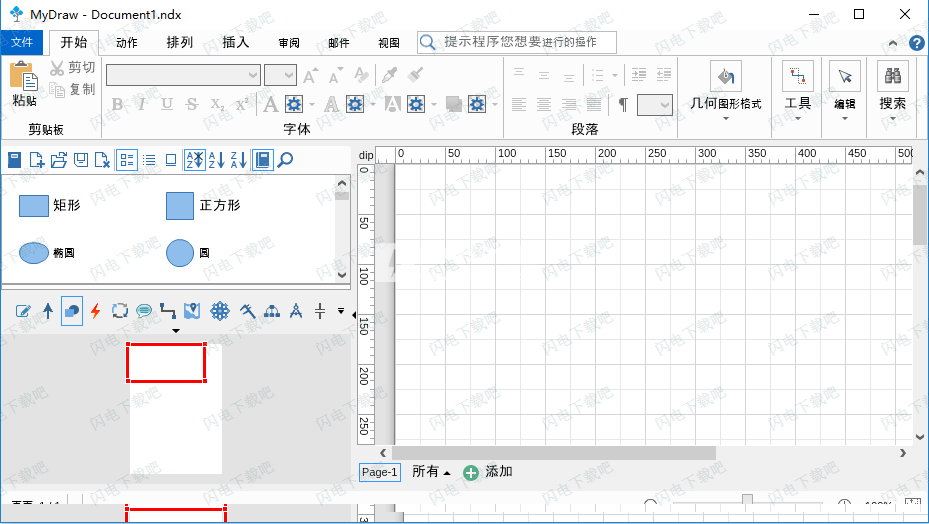Open the help question mark icon
Viewport: 929px width, 524px height.
tap(917, 43)
